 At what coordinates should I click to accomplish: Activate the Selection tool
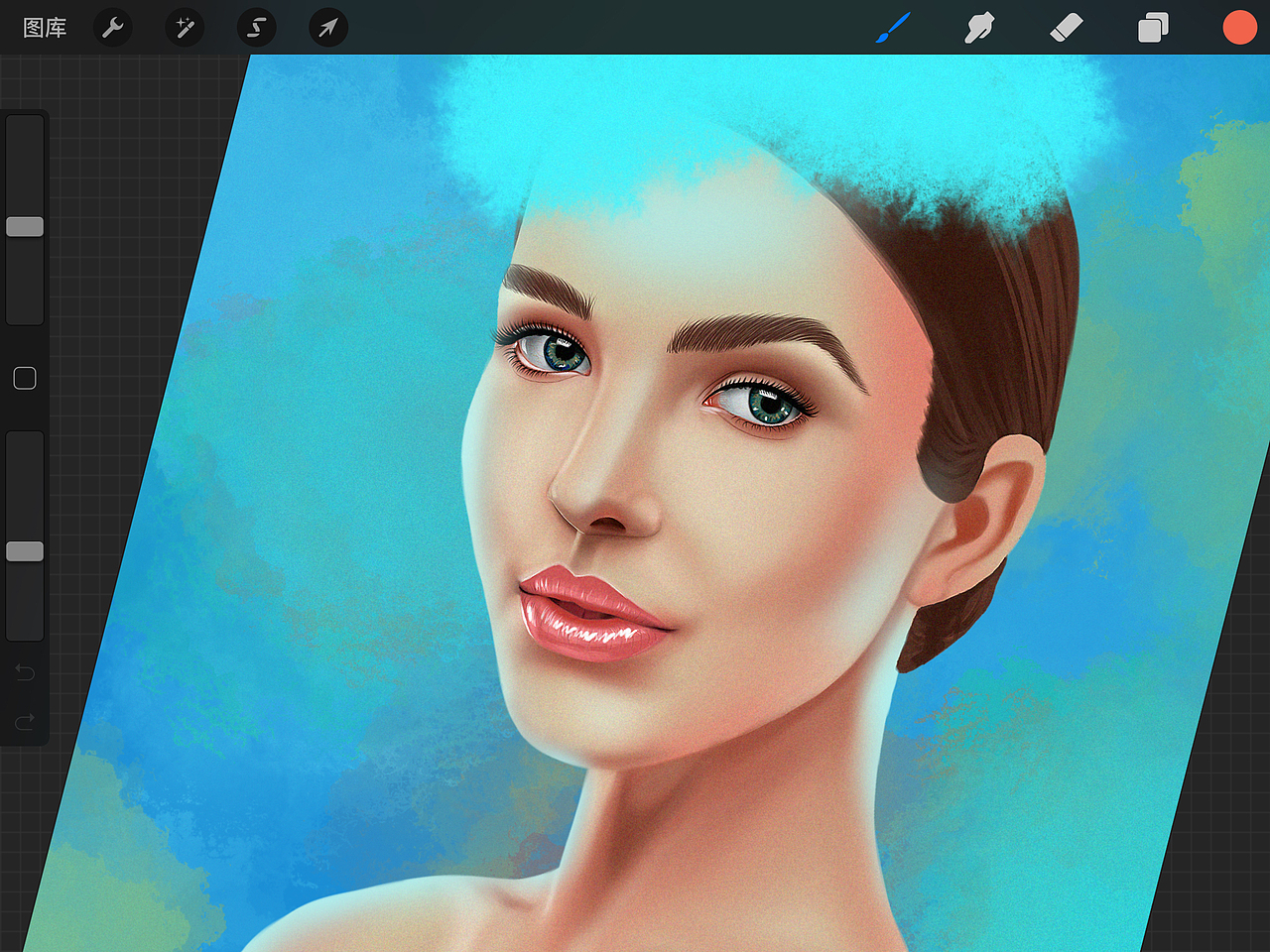coord(256,28)
